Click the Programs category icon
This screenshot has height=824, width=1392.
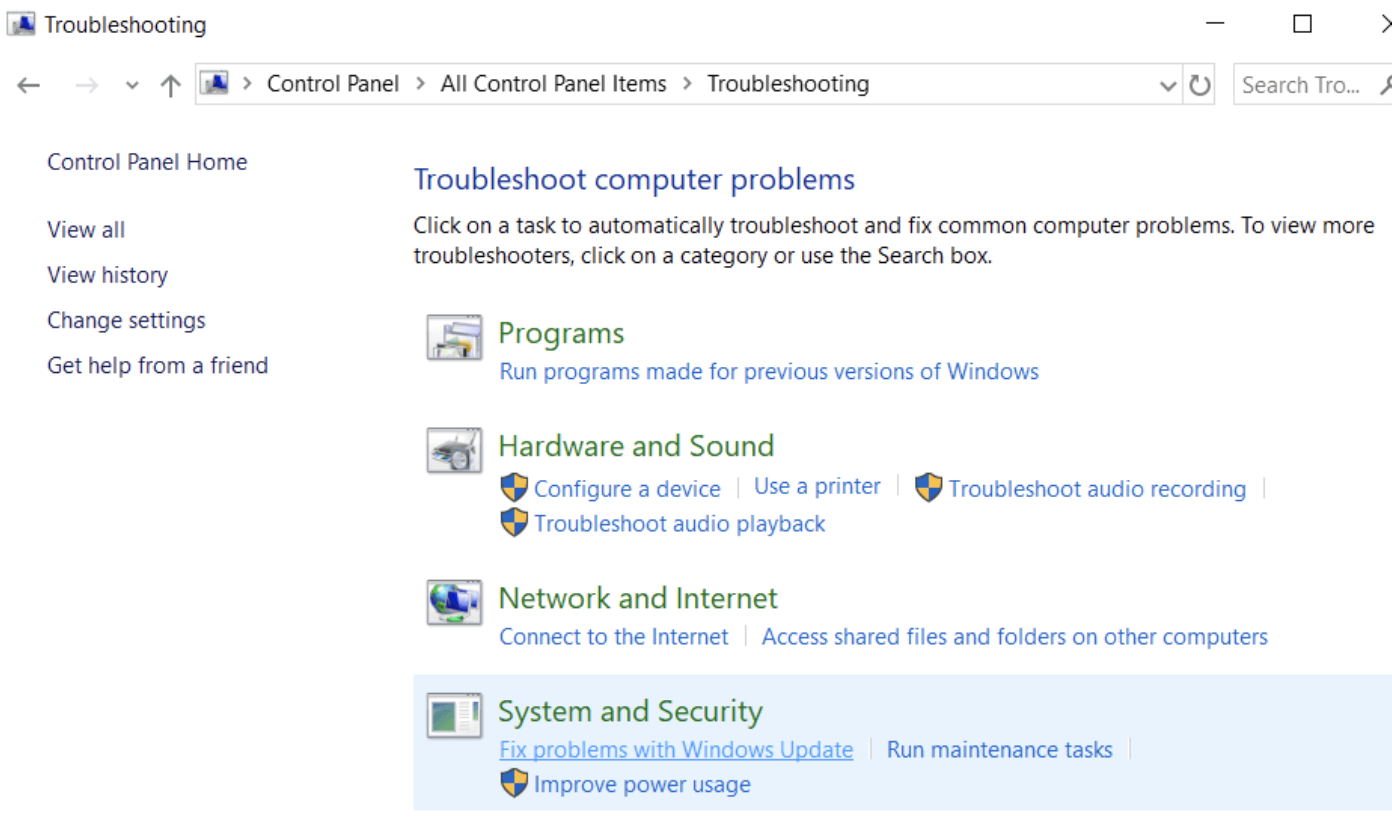pos(455,337)
